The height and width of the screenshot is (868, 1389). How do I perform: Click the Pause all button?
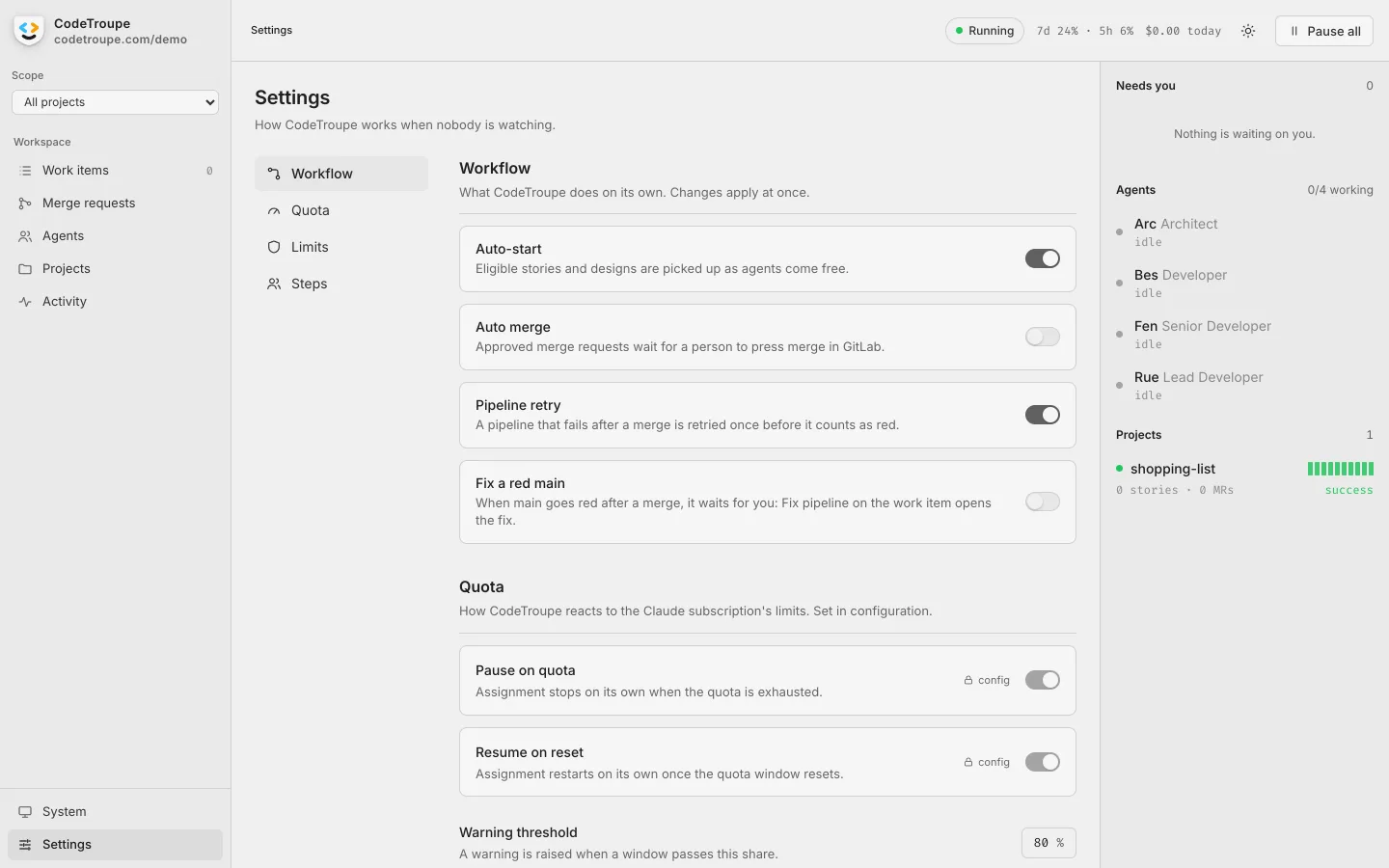click(x=1324, y=31)
